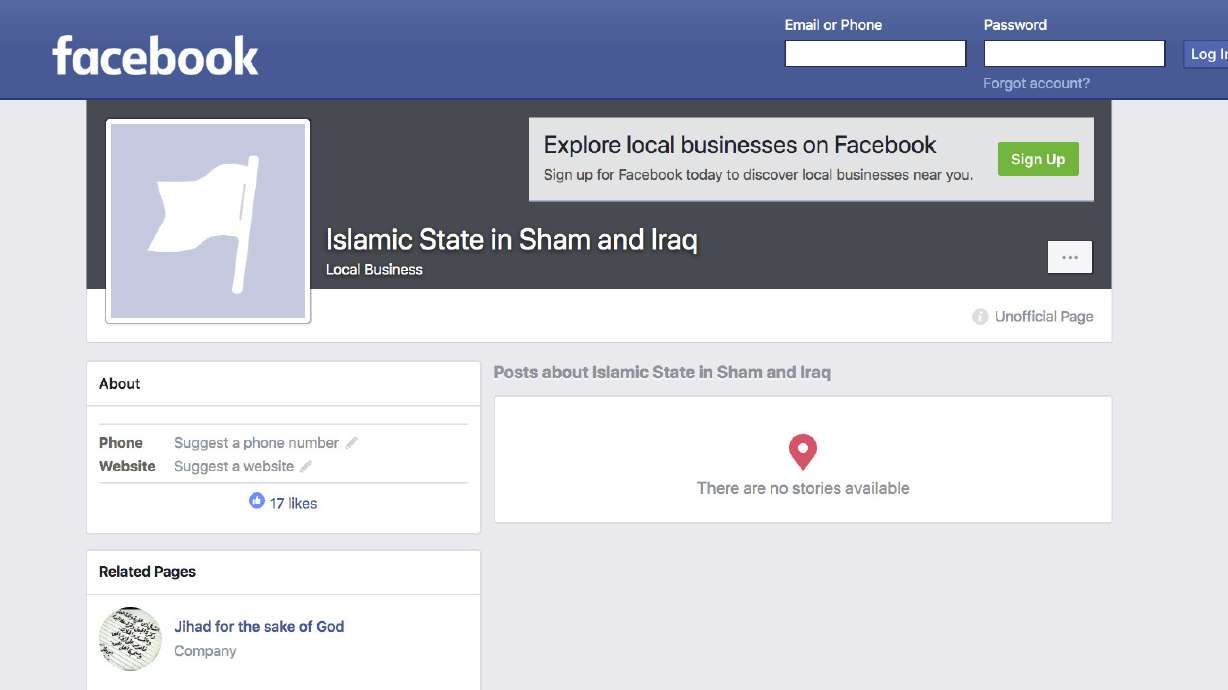1228x690 pixels.
Task: Click the Jihad page circular thumbnail
Action: tap(130, 638)
